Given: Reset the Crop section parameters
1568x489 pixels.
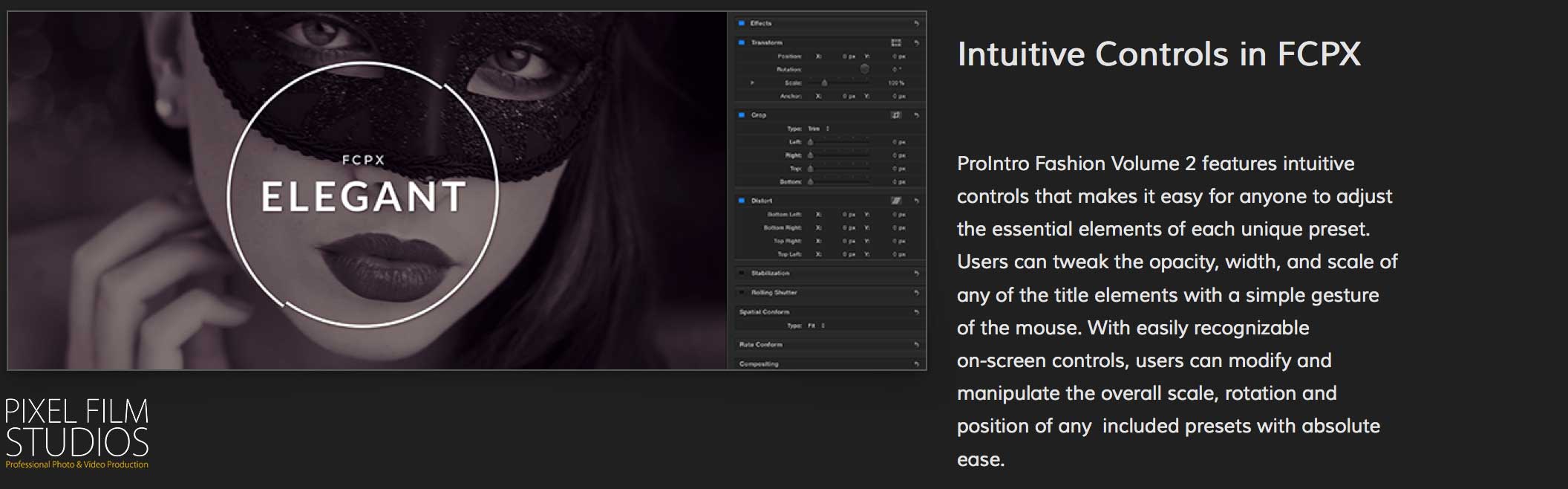Looking at the screenshot, I should [916, 115].
